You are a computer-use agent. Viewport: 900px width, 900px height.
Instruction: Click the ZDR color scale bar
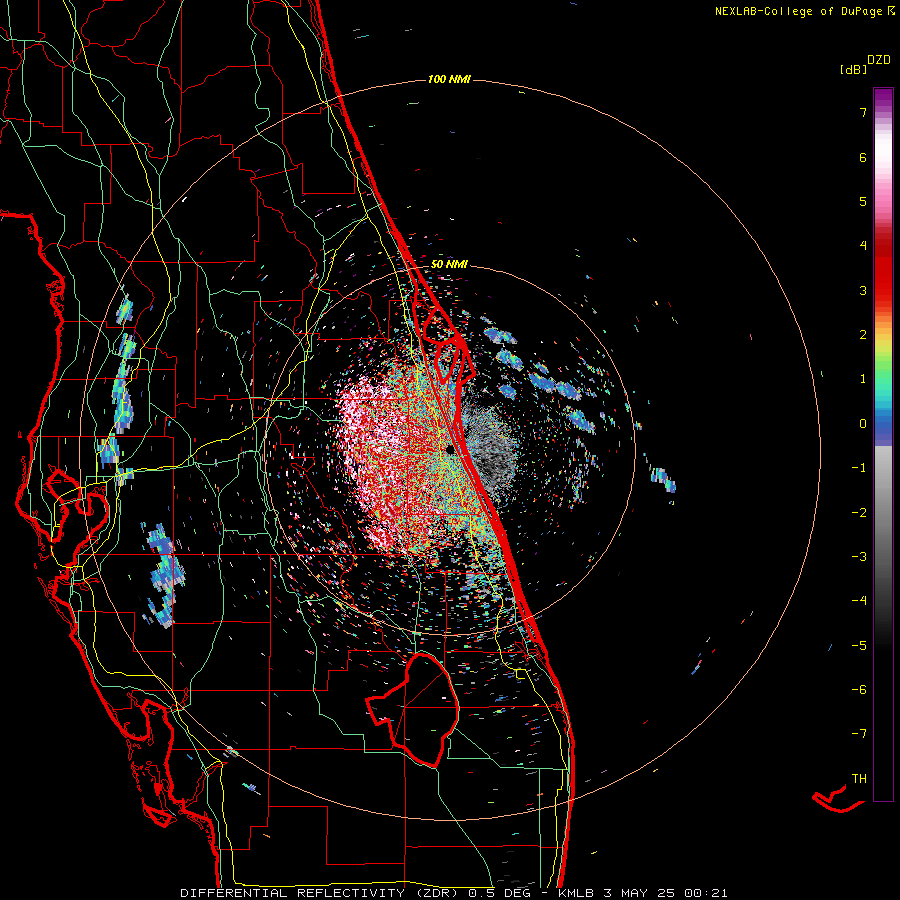[883, 444]
